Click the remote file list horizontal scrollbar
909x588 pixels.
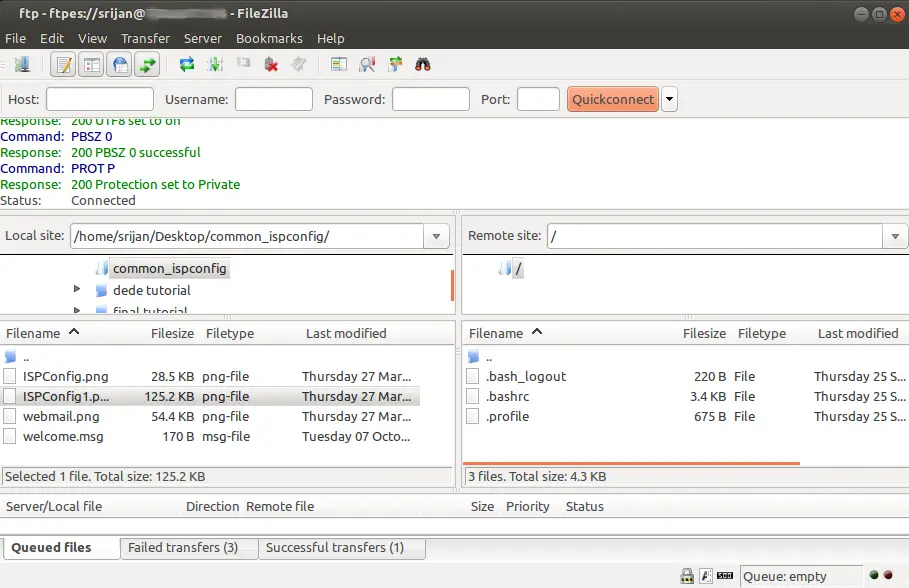click(x=631, y=463)
